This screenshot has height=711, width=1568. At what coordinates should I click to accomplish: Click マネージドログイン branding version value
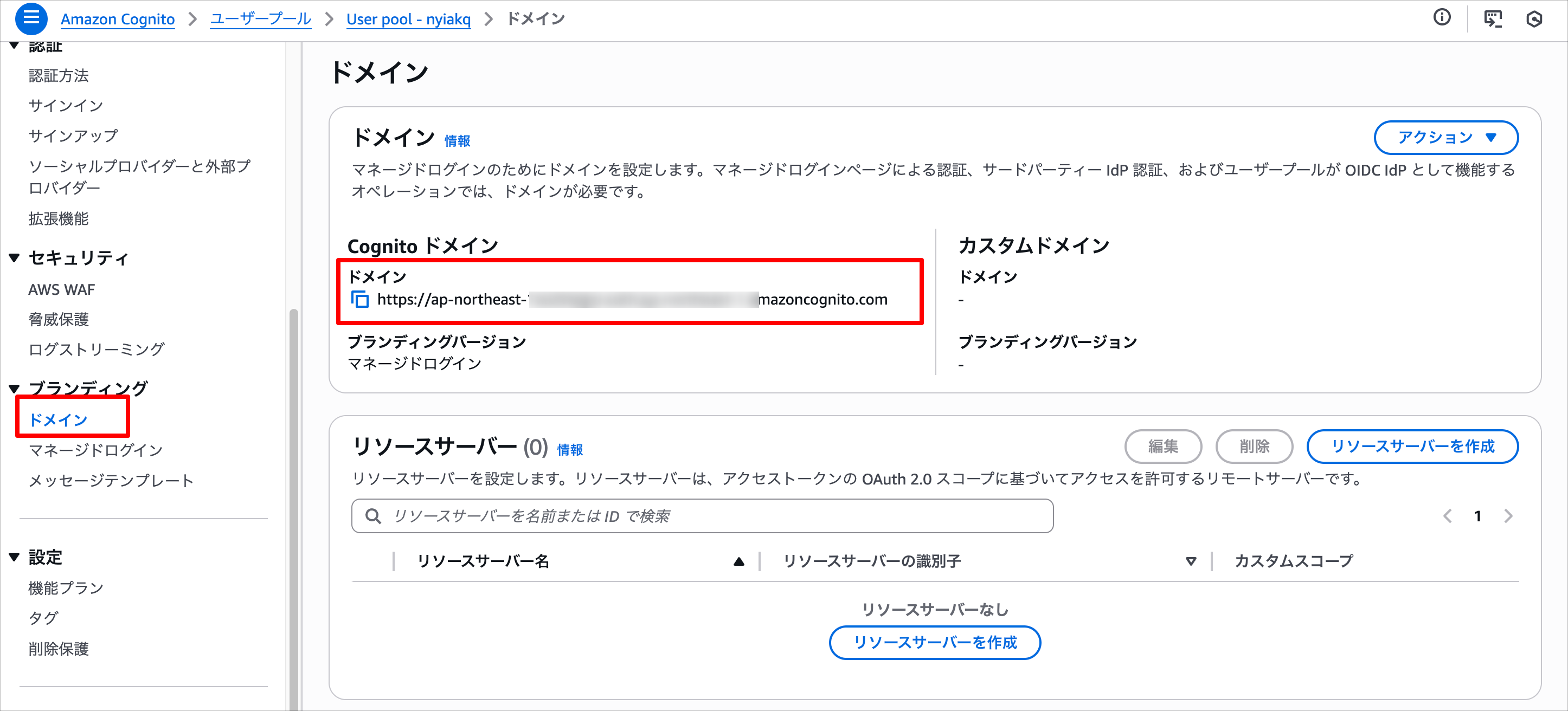point(414,364)
